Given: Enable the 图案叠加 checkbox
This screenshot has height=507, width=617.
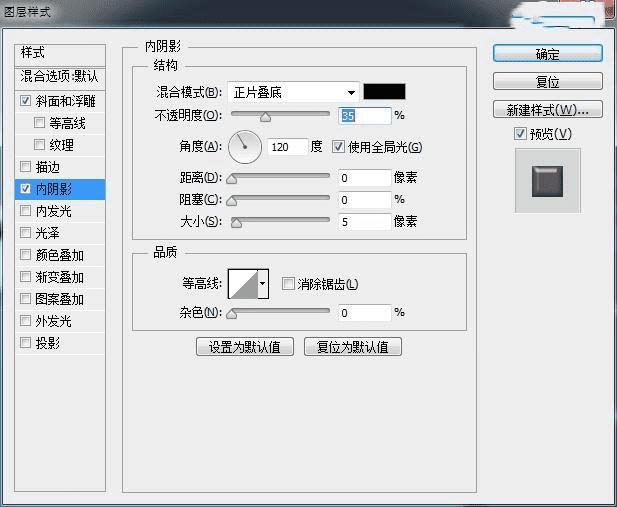Looking at the screenshot, I should click(25, 299).
